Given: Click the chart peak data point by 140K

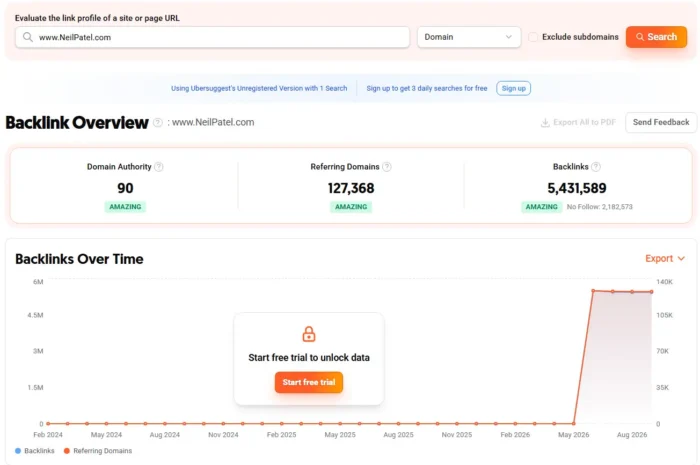Looking at the screenshot, I should coord(593,291).
